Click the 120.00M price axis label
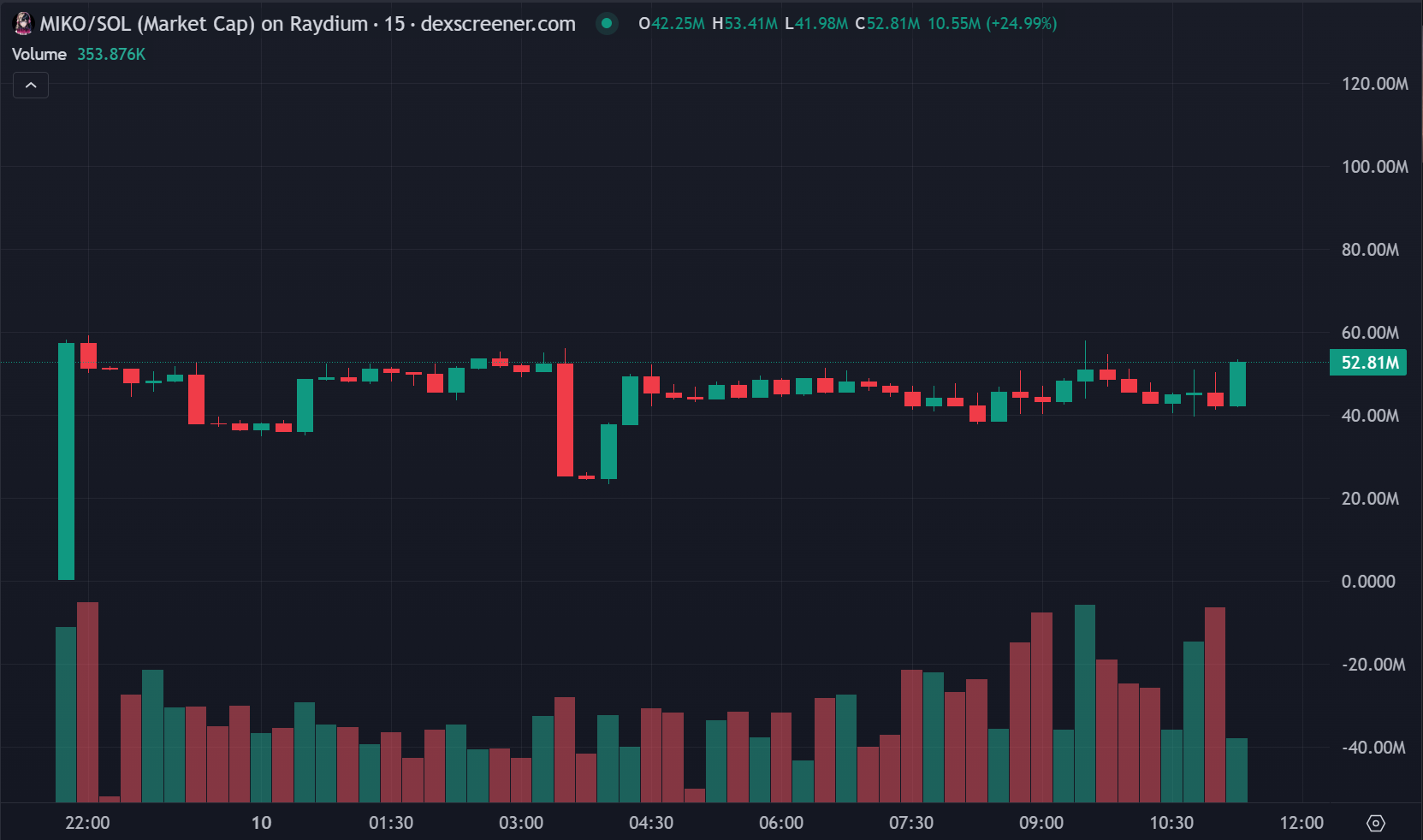Screen dimensions: 1423x840 [1374, 84]
